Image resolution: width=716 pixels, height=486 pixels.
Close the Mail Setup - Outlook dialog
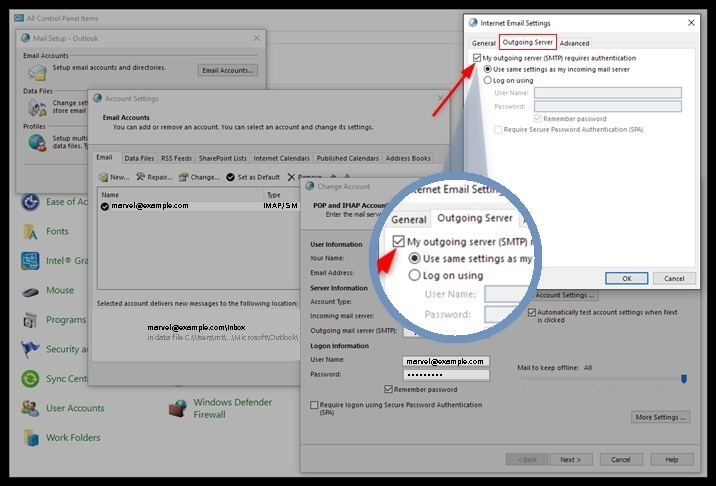(x=257, y=38)
